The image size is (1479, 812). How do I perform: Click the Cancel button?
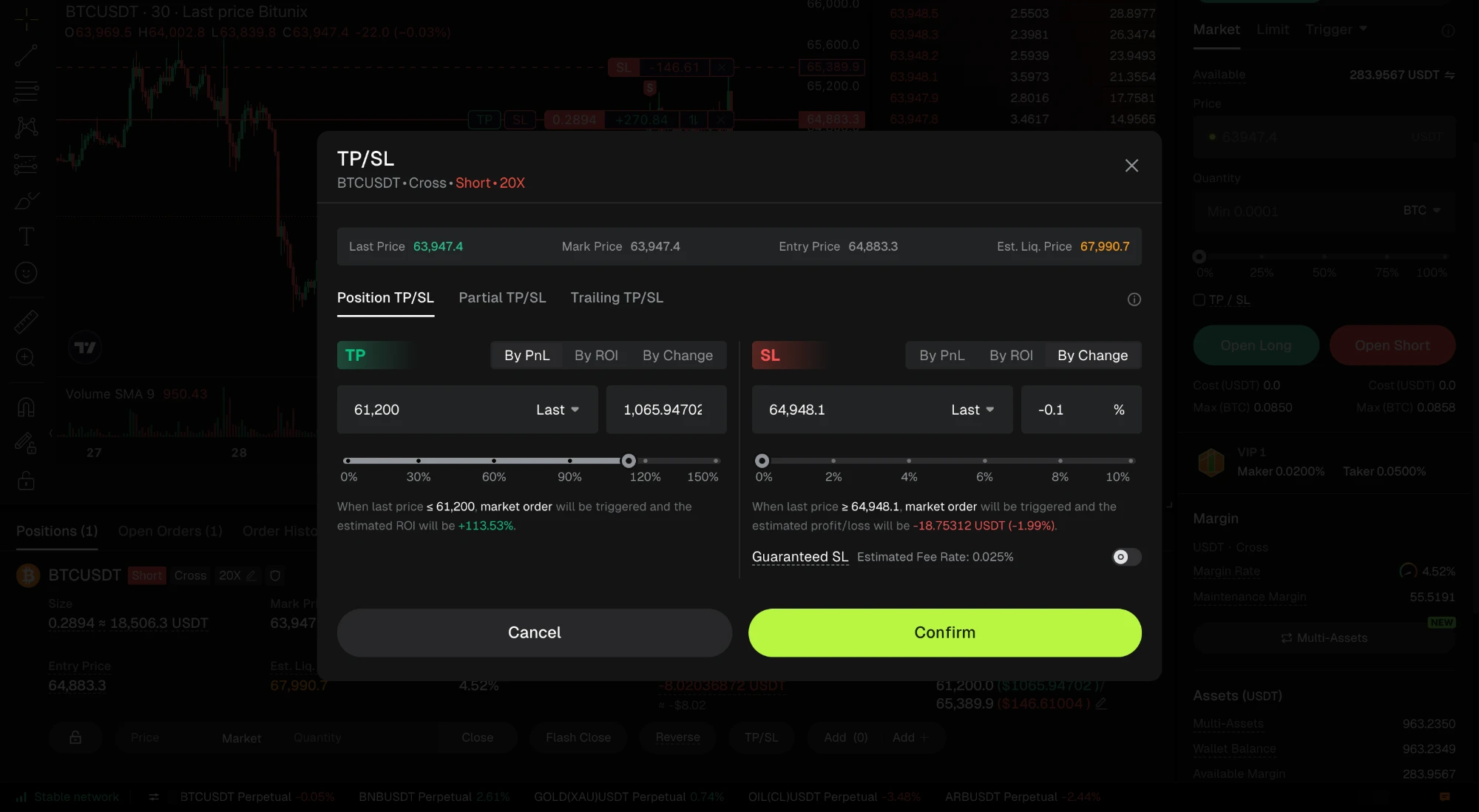[x=534, y=633]
